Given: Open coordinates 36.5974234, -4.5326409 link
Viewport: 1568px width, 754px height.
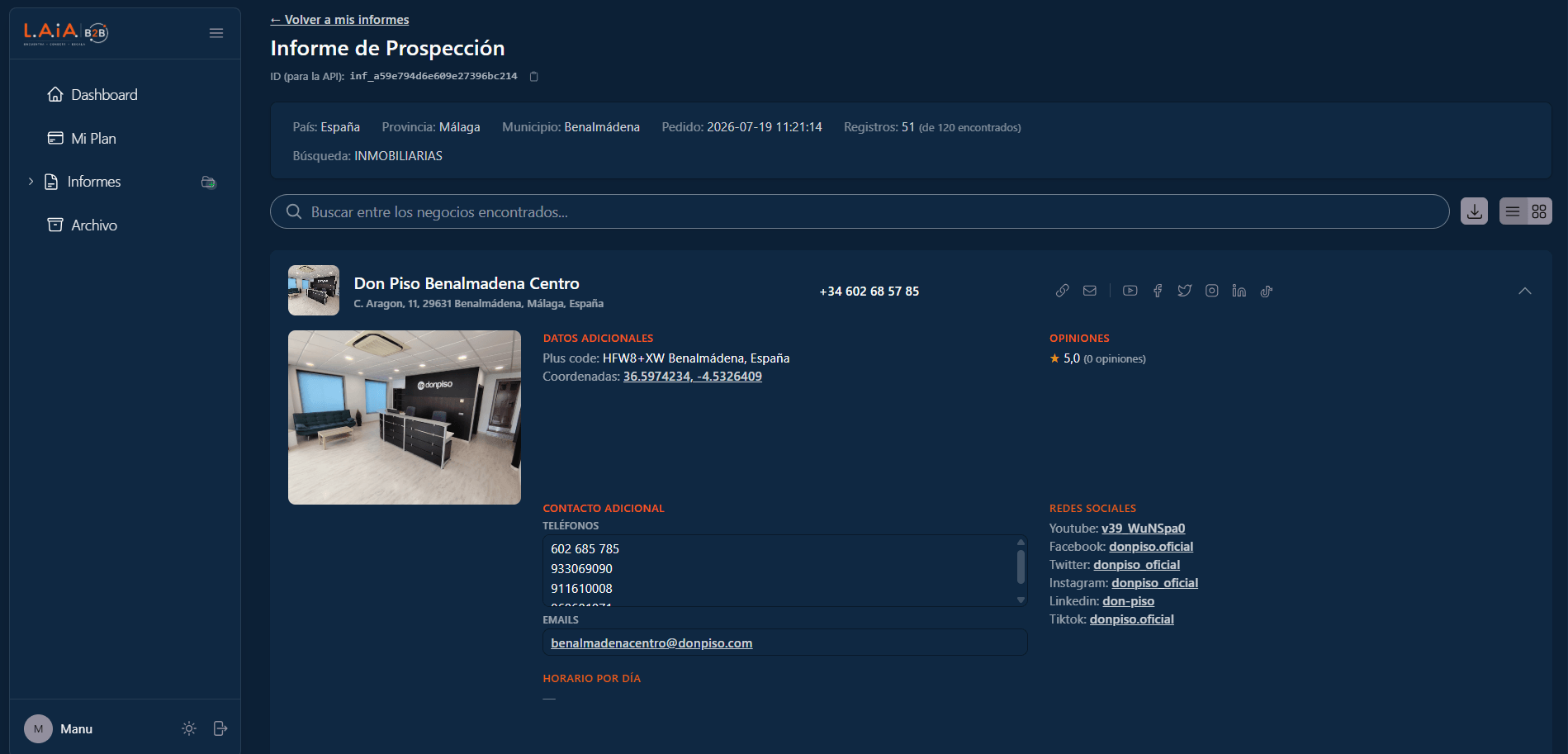Looking at the screenshot, I should coord(693,377).
